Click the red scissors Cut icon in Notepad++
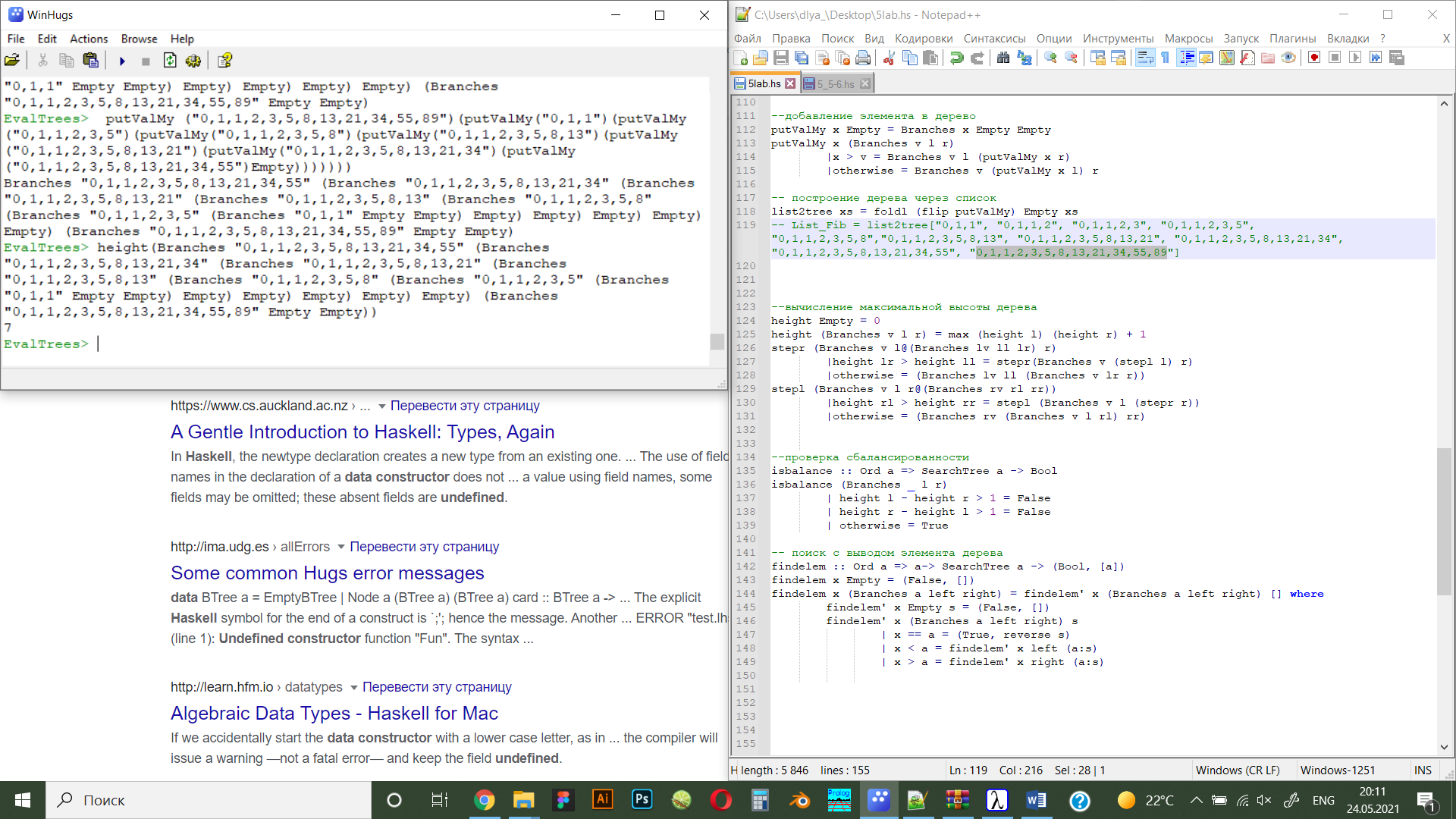Screen dimensions: 1456x819 coord(890,58)
